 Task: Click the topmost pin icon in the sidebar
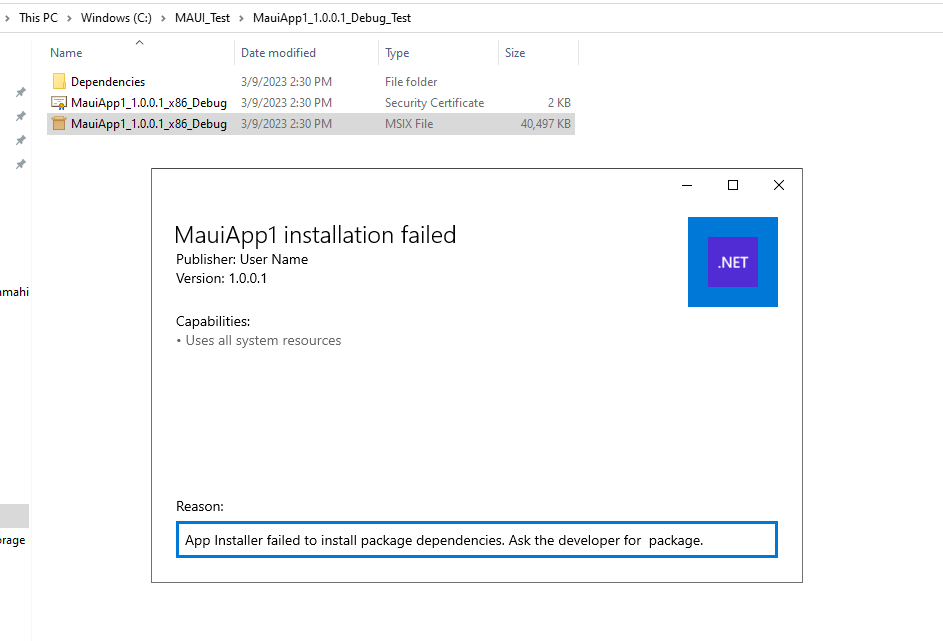click(20, 91)
